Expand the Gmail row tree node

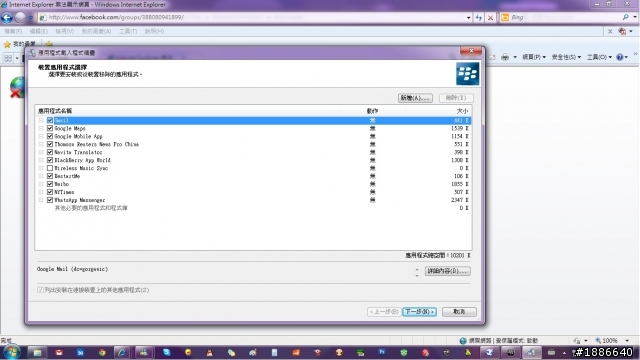click(x=41, y=120)
